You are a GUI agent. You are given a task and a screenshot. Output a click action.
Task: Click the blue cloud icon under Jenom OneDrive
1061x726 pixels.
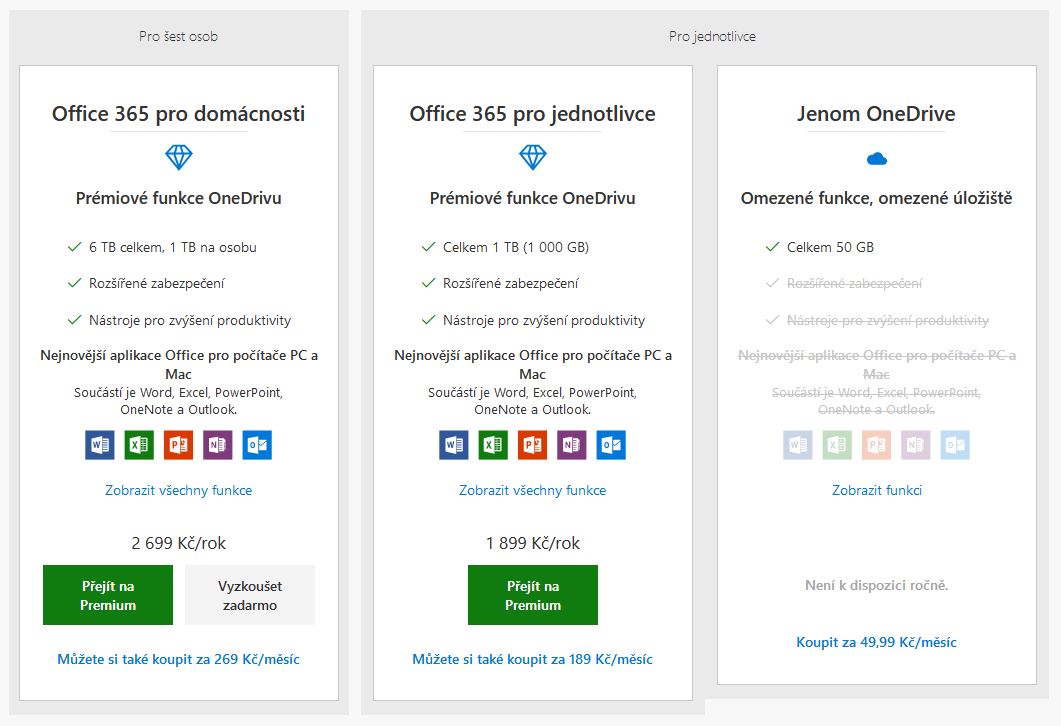876,159
